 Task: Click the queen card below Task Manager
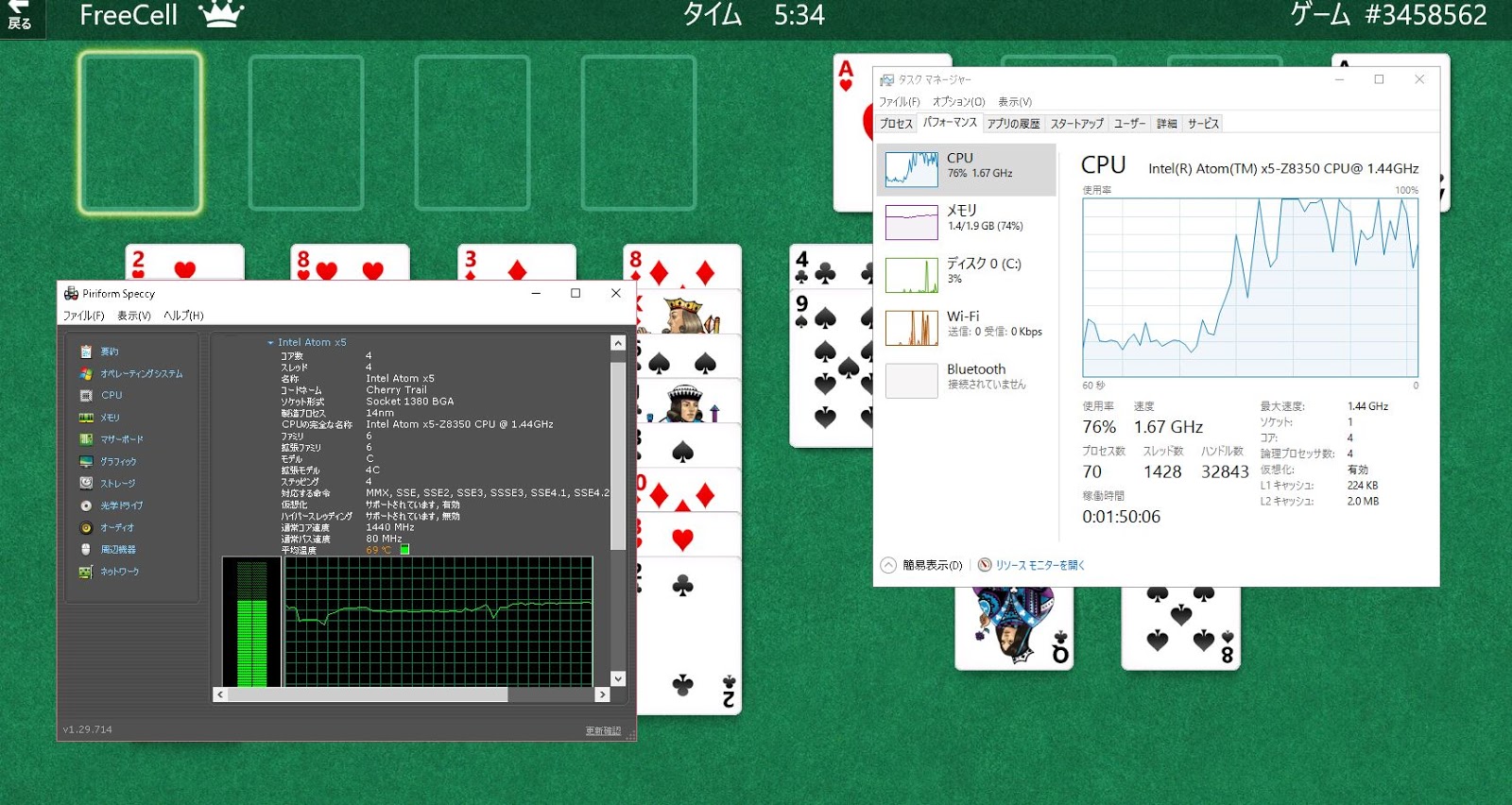coord(1014,628)
